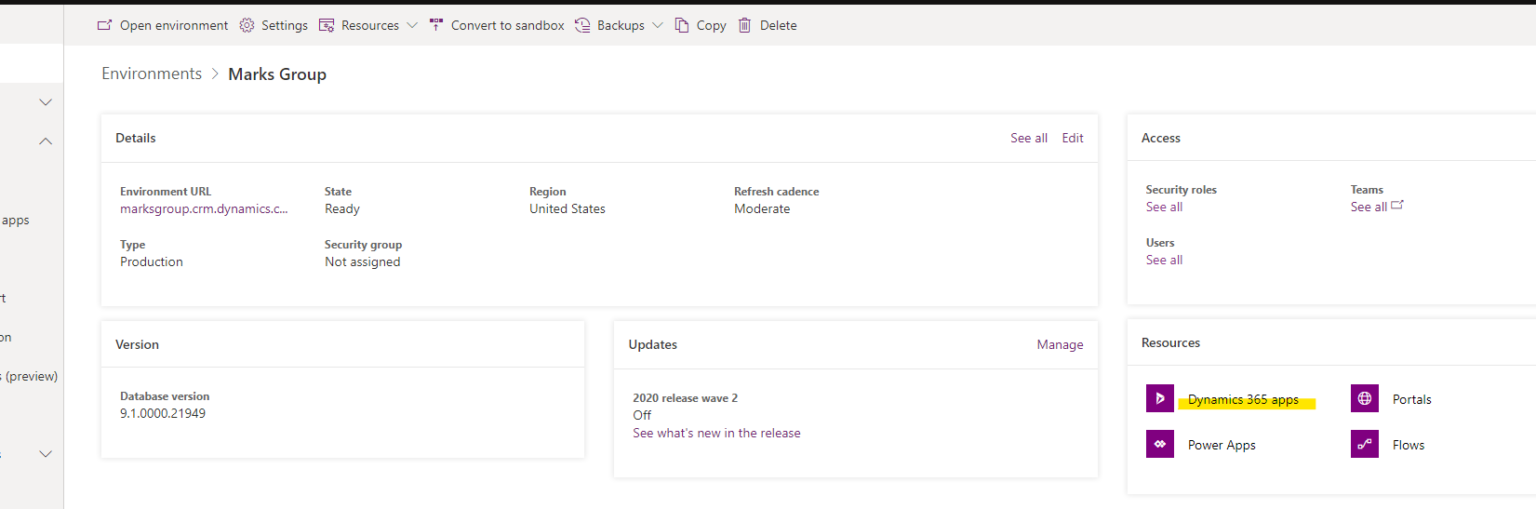The width and height of the screenshot is (1536, 509).
Task: Open the Backups menu label
Action: click(621, 25)
